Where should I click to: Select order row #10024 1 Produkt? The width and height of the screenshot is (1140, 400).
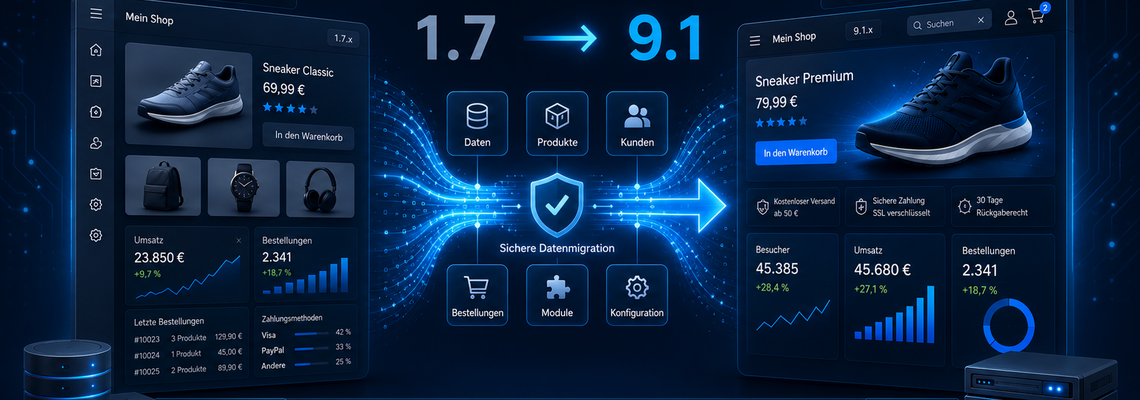point(188,355)
